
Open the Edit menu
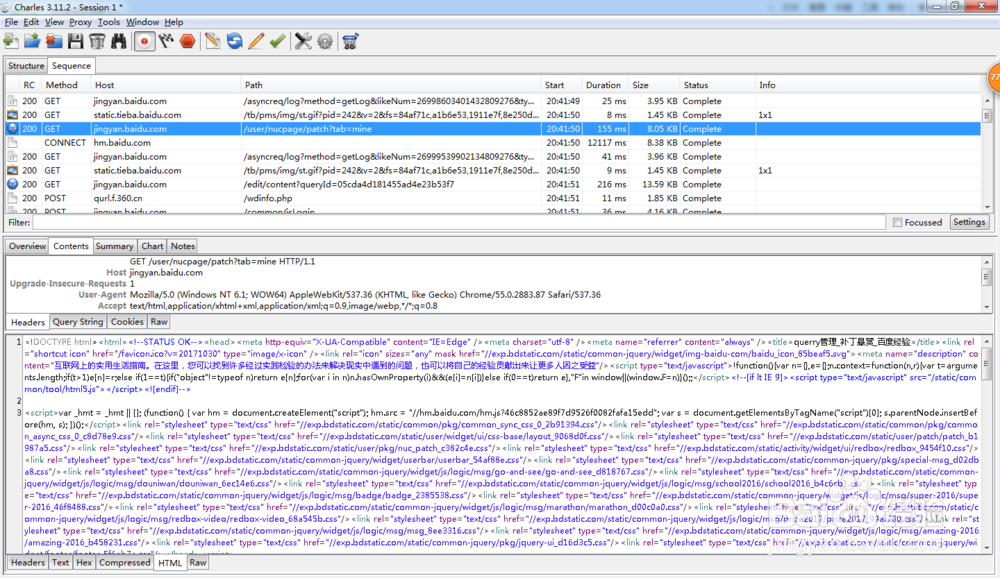(31, 22)
